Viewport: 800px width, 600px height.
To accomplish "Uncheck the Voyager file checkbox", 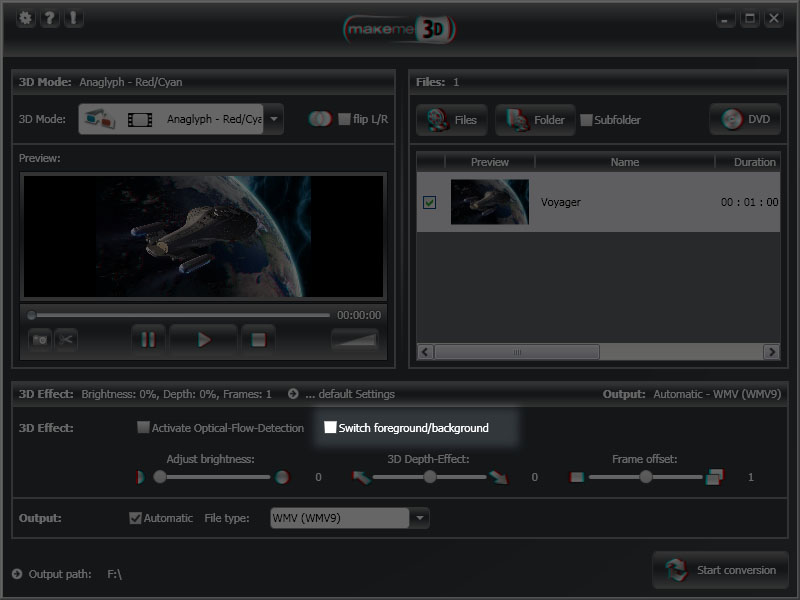I will point(430,202).
